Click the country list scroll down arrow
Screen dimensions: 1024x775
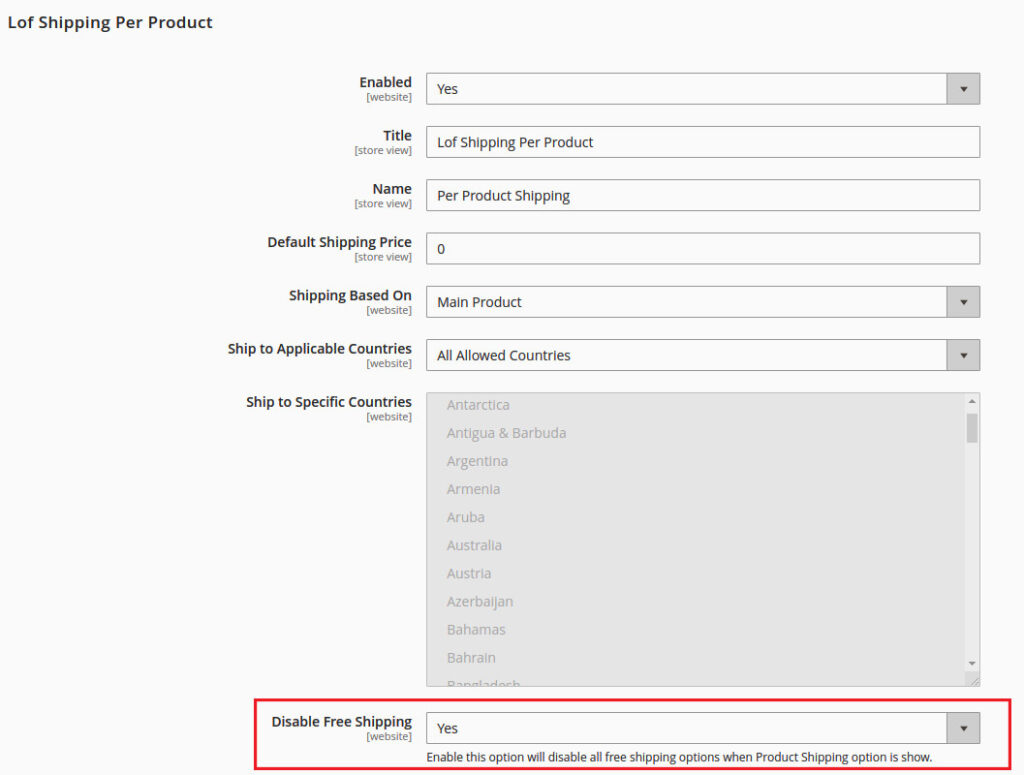coord(972,663)
